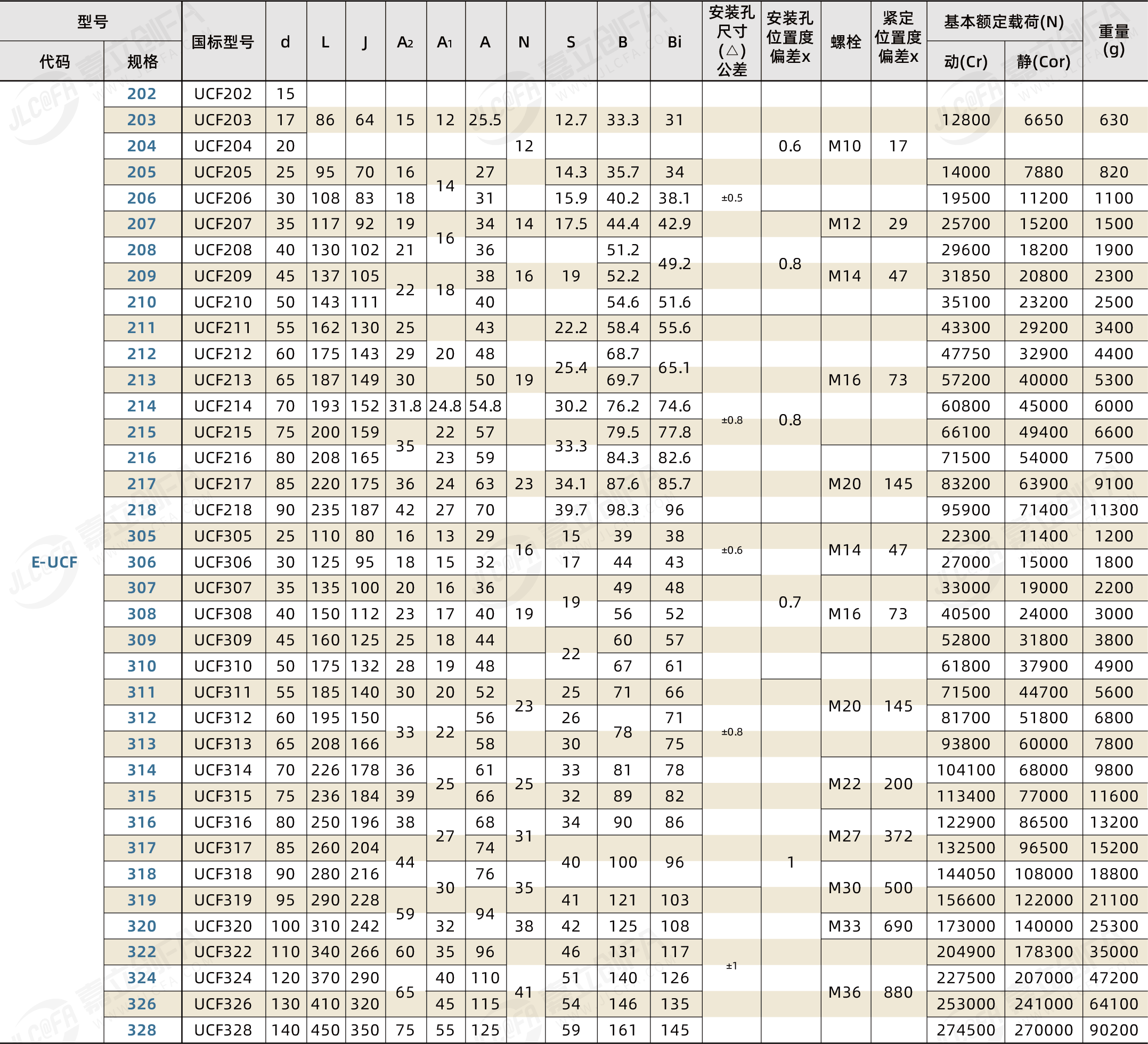Select the M33 bolt cell
This screenshot has height=1044, width=1148.
click(845, 926)
